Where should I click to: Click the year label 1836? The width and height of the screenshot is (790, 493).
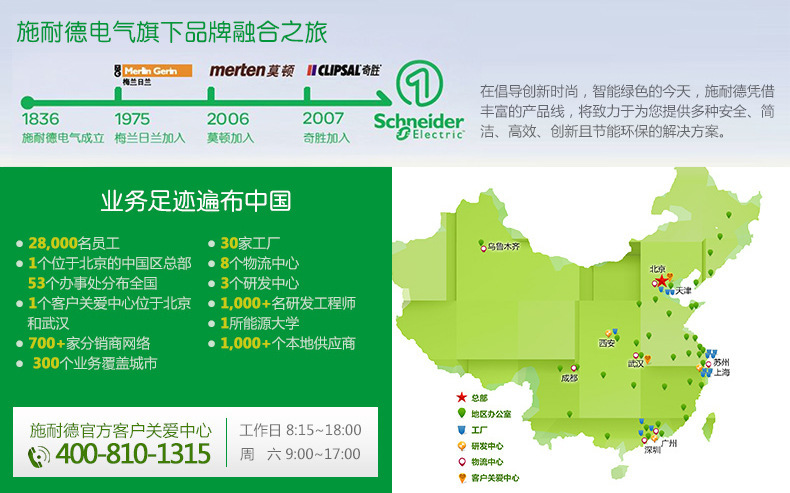(x=40, y=119)
